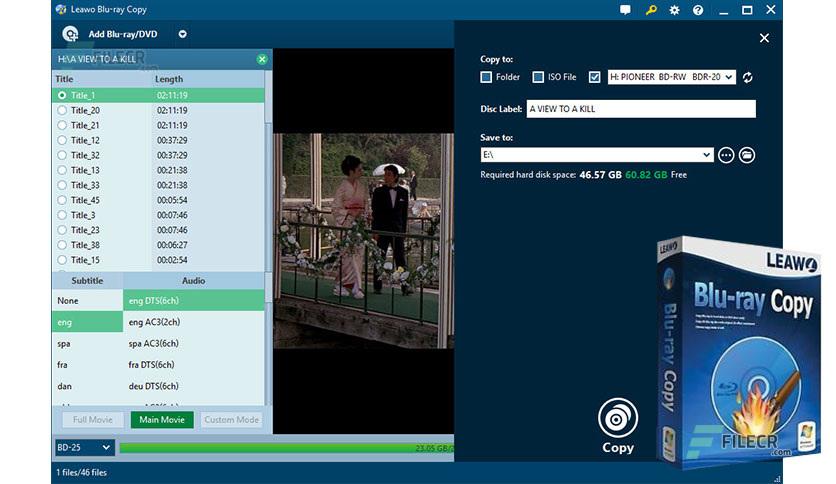Screen dimensions: 836x484
Task: Select the Title_20 radio button
Action: point(62,110)
